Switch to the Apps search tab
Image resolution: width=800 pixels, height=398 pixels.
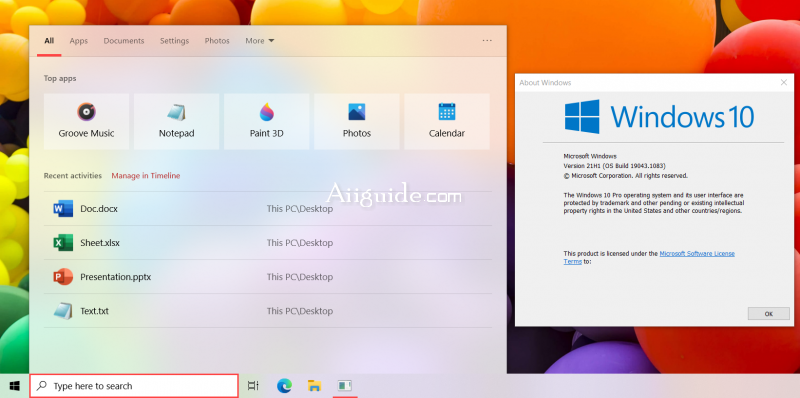pos(79,41)
